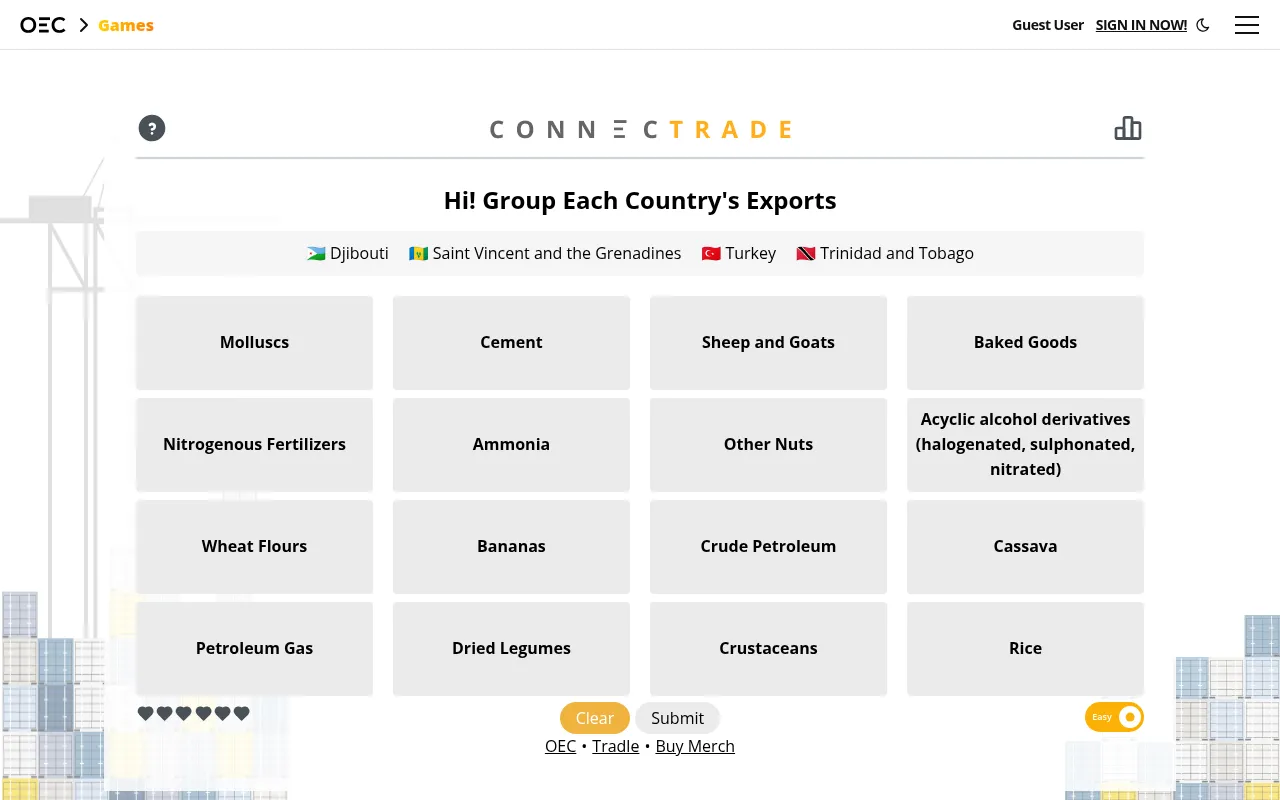1280x800 pixels.
Task: Open the statistics bar chart icon
Action: pos(1128,128)
